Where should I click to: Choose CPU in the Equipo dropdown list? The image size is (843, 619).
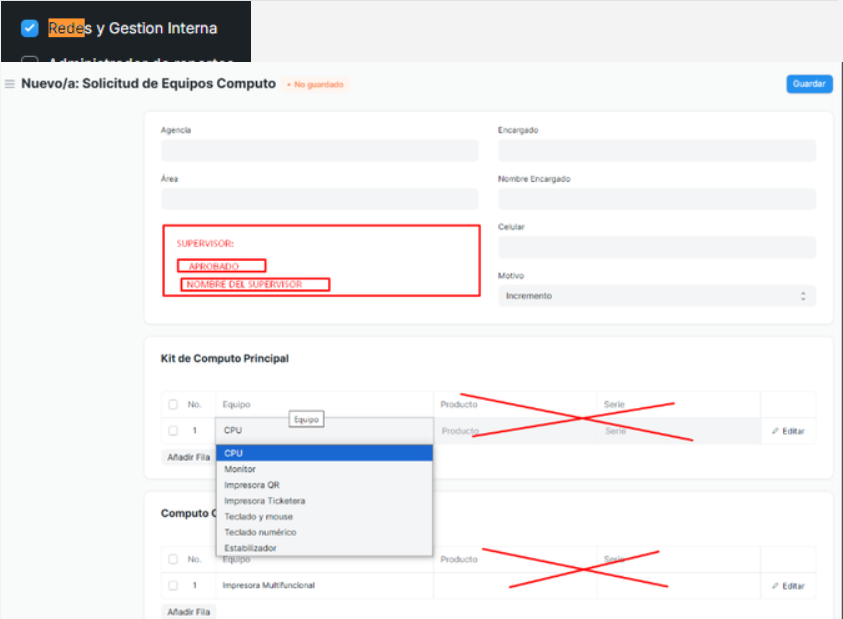tap(324, 453)
